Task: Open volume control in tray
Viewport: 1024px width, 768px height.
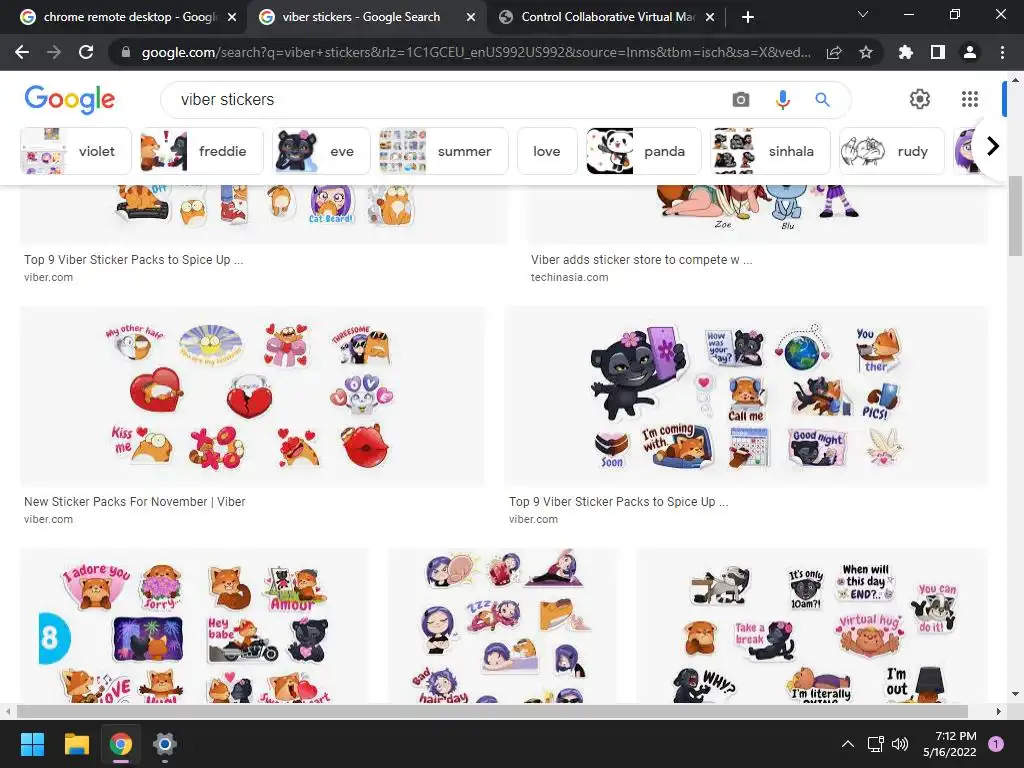Action: [900, 744]
